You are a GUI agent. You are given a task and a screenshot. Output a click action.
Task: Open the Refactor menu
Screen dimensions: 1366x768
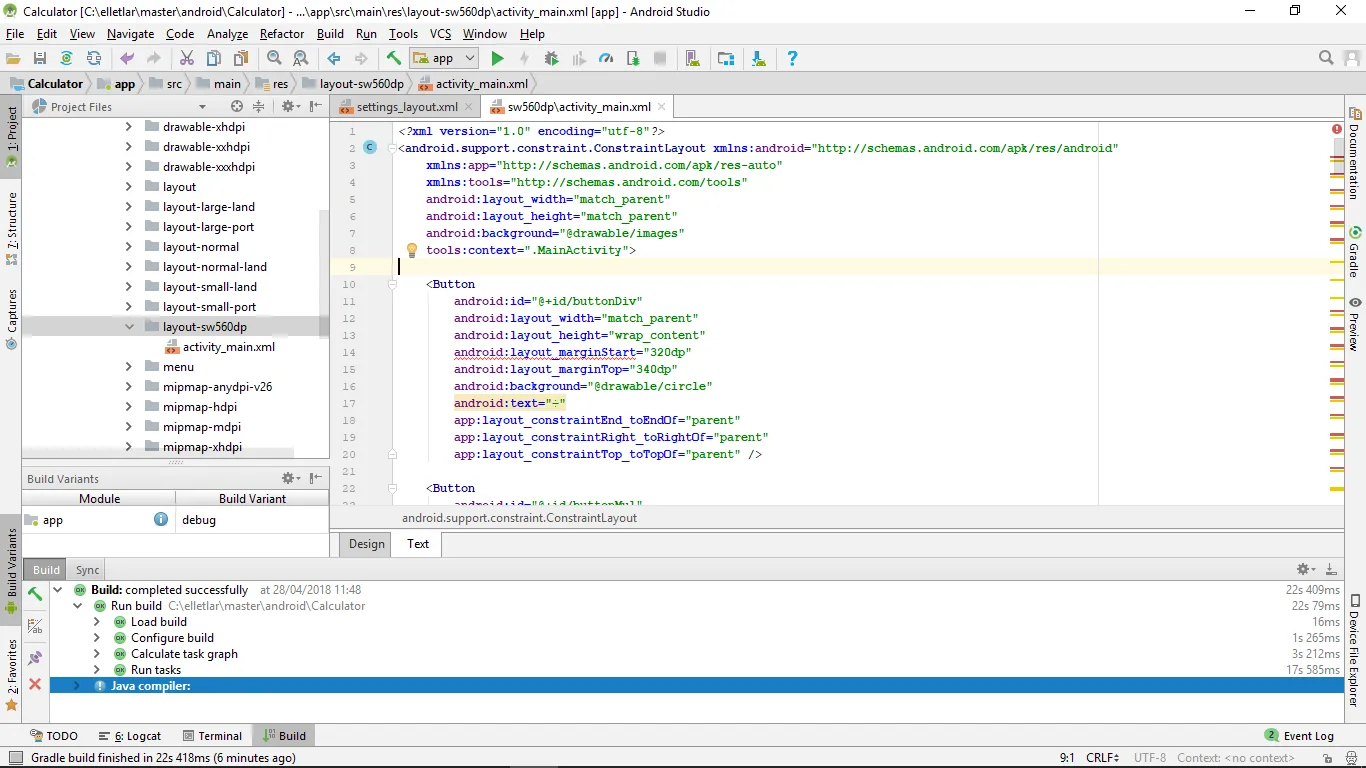(x=281, y=33)
